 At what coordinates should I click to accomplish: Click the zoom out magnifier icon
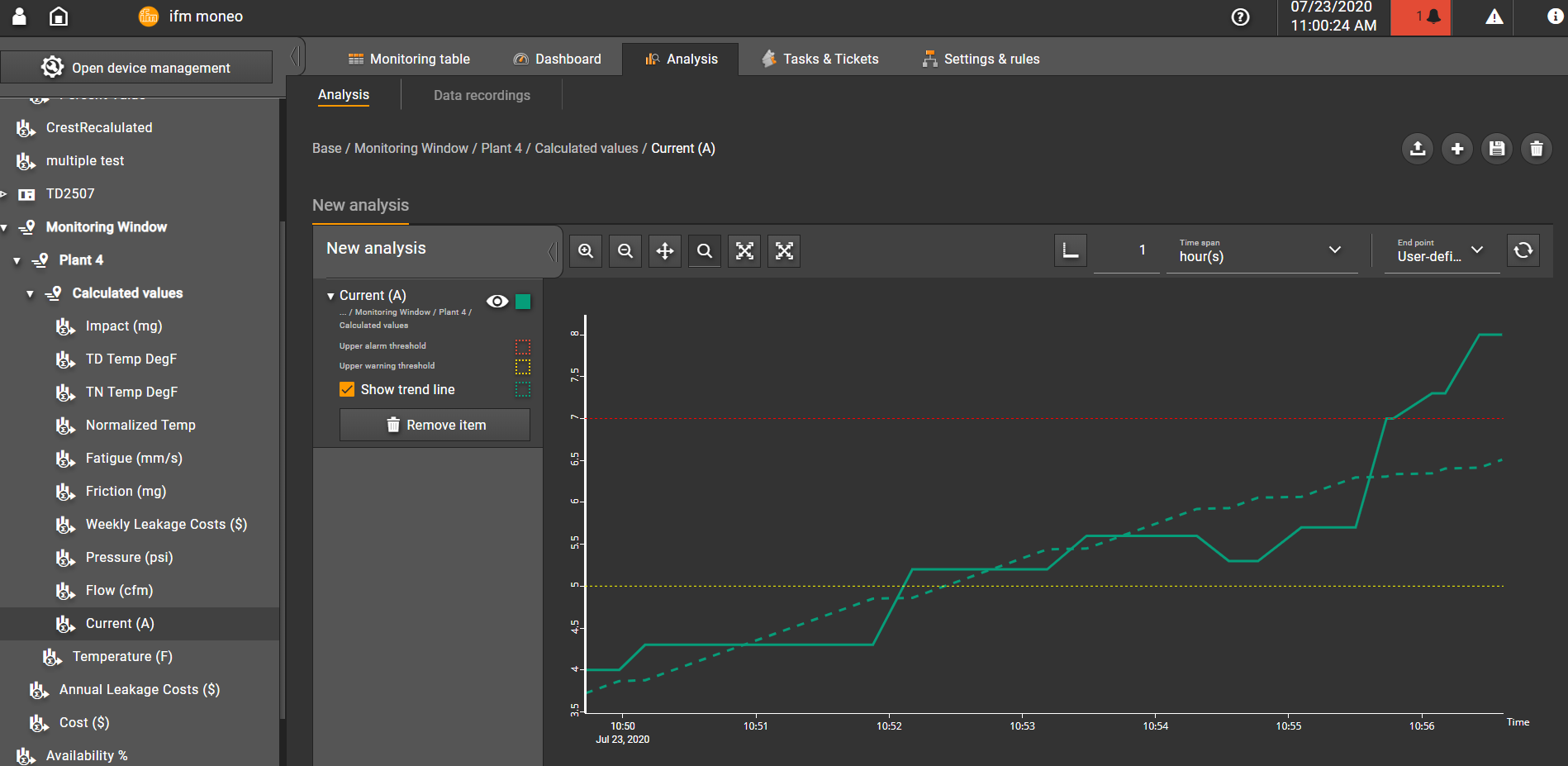pos(625,251)
